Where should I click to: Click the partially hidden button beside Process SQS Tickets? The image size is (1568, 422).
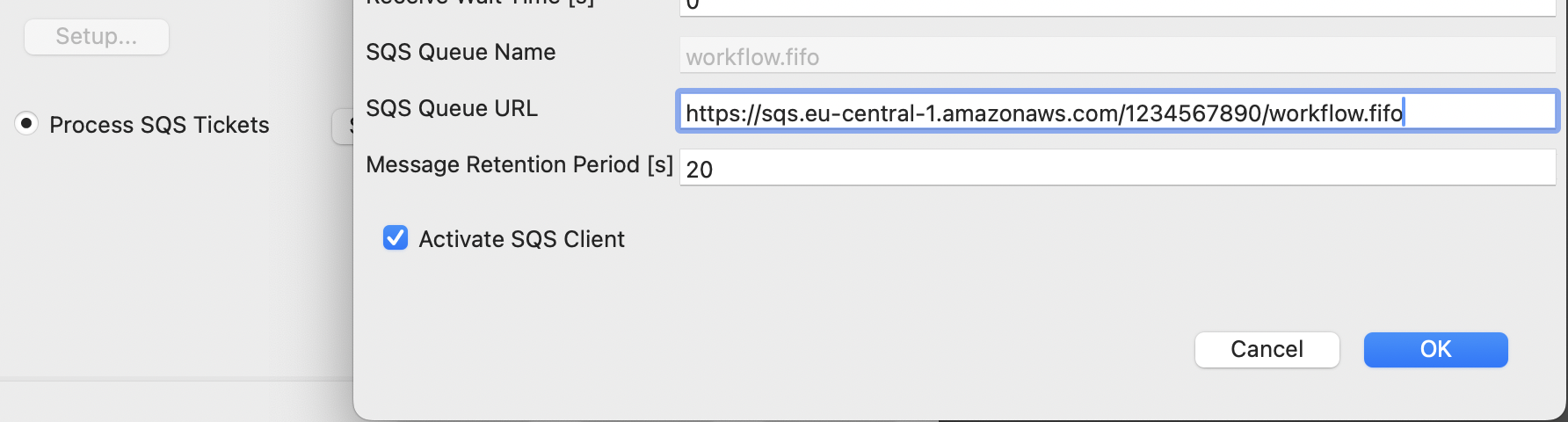pos(344,127)
